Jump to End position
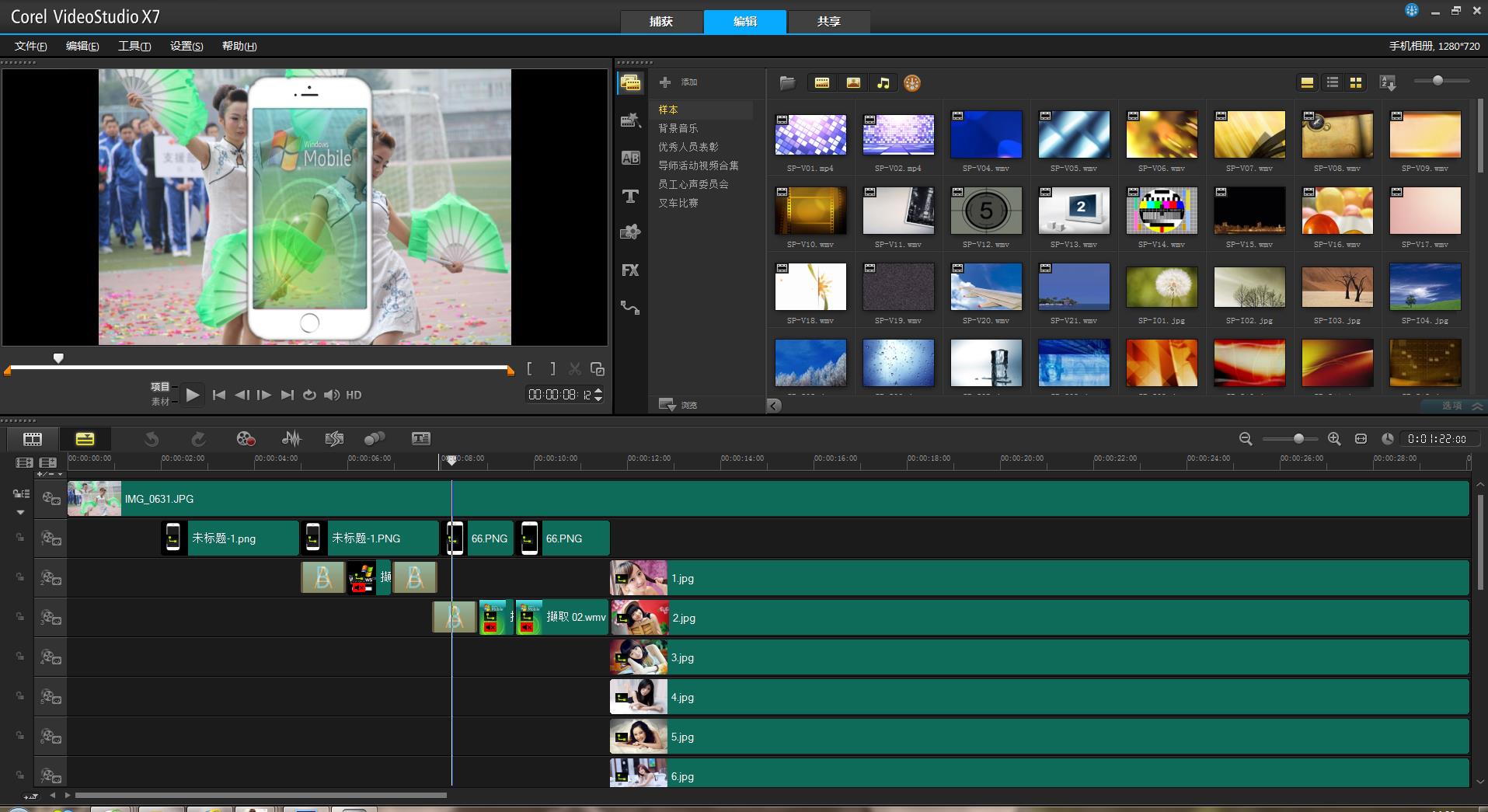Viewport: 1488px width, 812px height. (x=287, y=395)
